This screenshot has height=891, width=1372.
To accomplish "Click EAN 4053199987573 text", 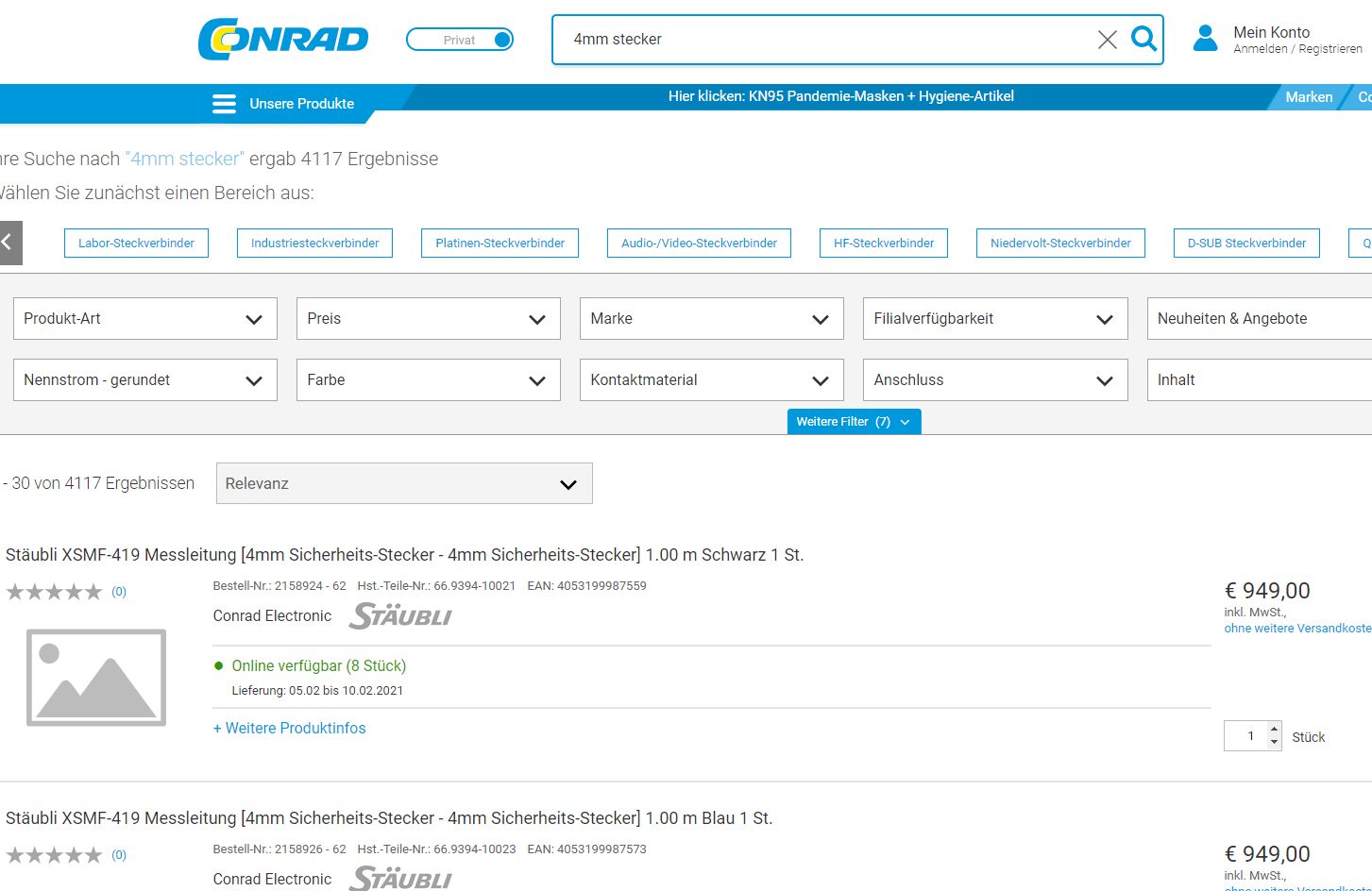I will 587,849.
